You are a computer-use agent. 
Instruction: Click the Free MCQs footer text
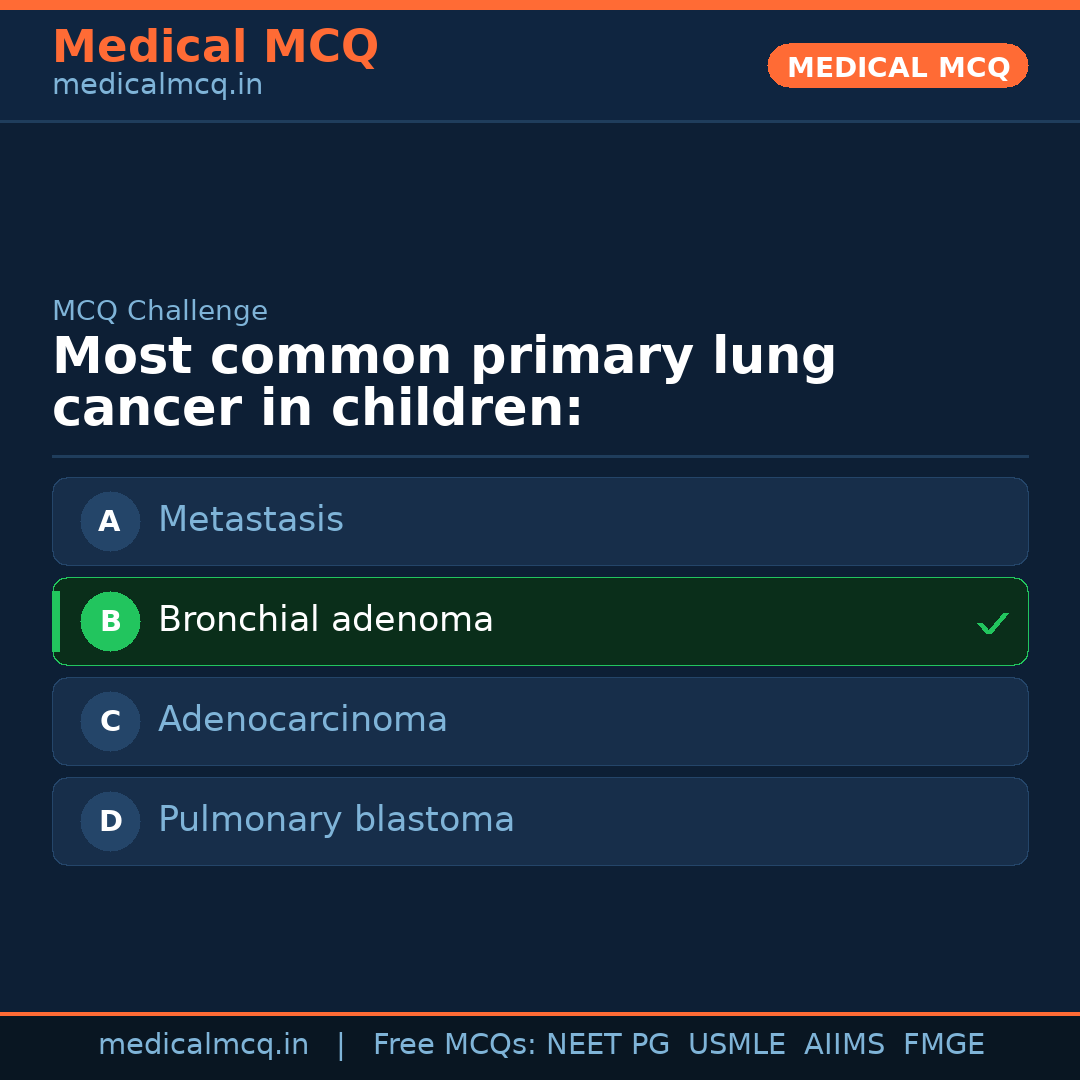coord(455,1045)
